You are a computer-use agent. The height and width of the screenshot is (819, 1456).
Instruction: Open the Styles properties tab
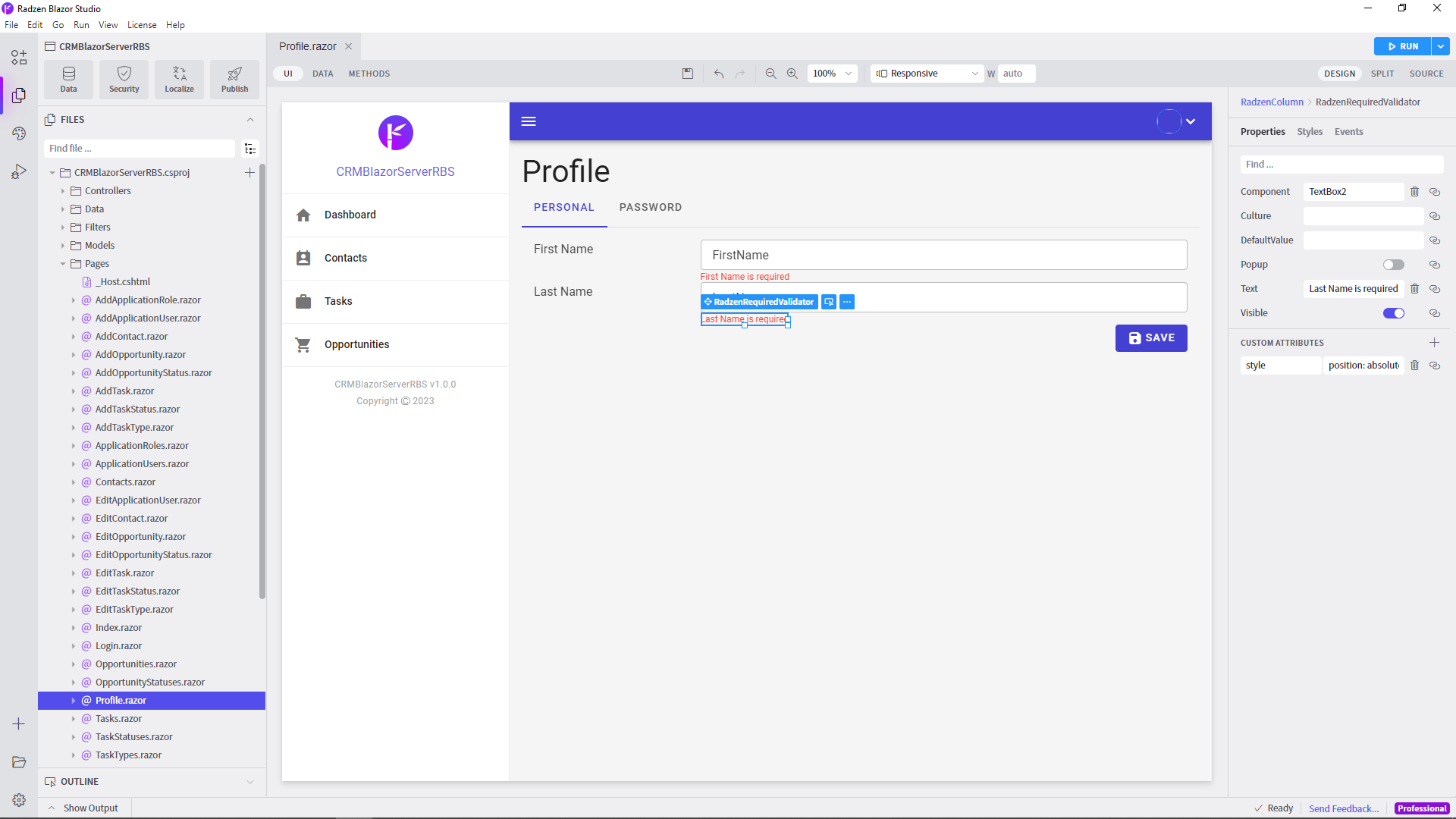coord(1310,132)
